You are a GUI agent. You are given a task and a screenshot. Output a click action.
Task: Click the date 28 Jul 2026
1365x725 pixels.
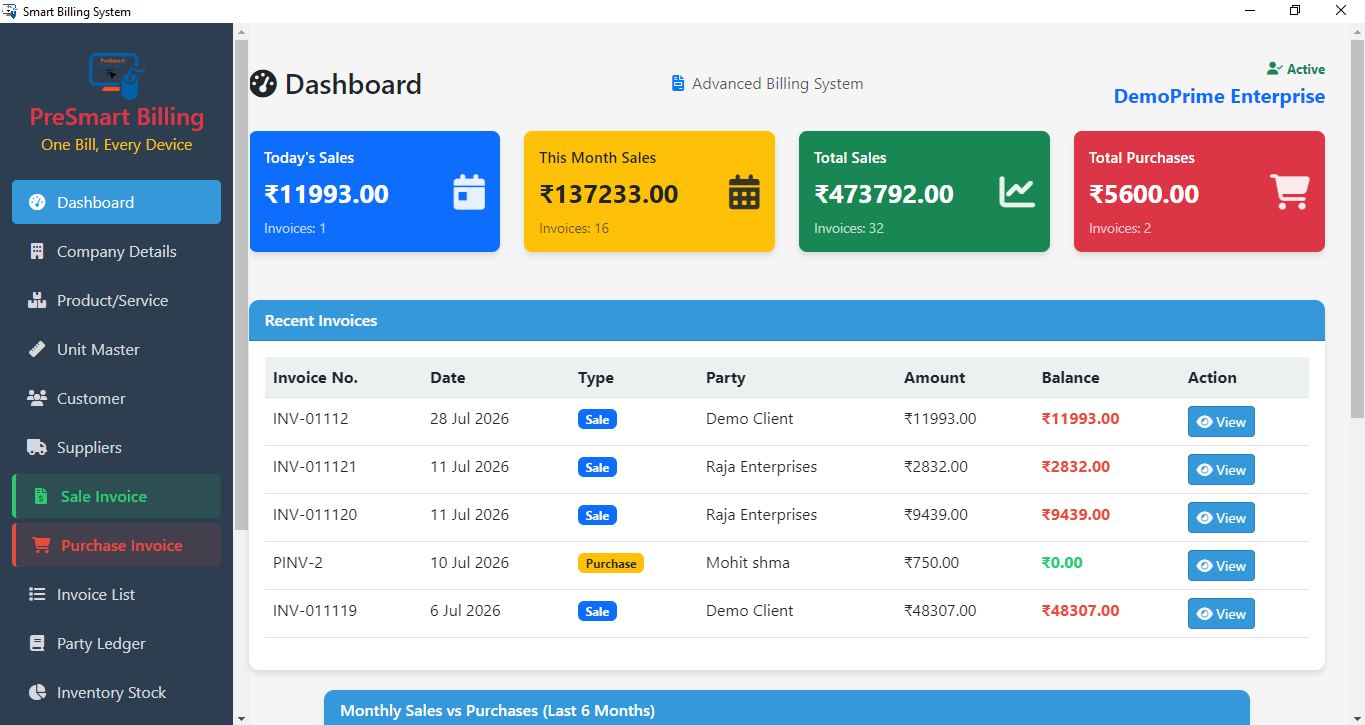pos(469,418)
